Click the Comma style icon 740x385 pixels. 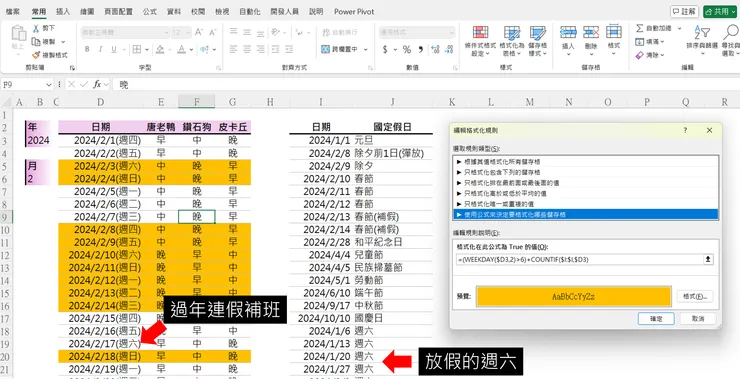[420, 50]
